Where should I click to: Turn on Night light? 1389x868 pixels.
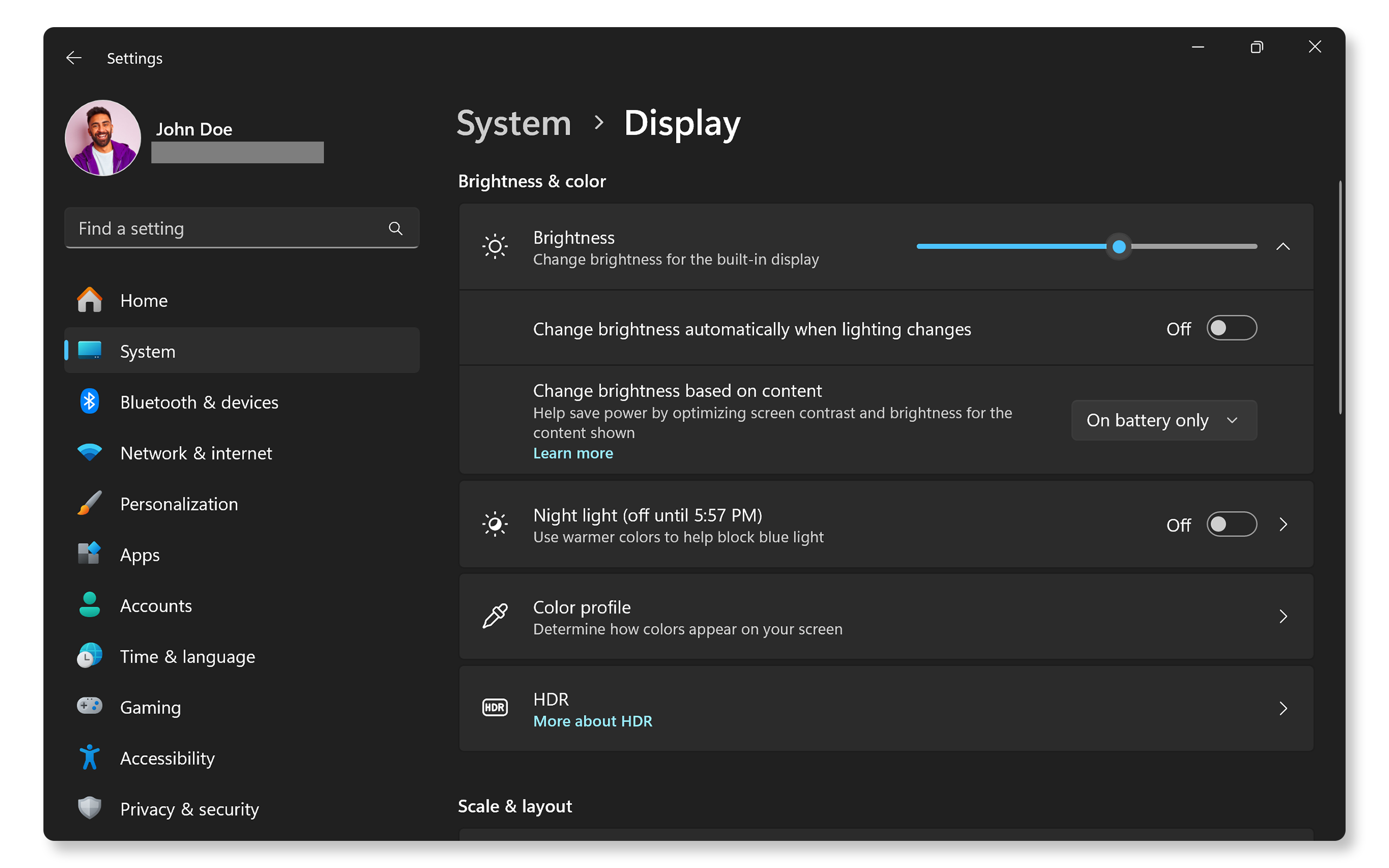[x=1232, y=524]
